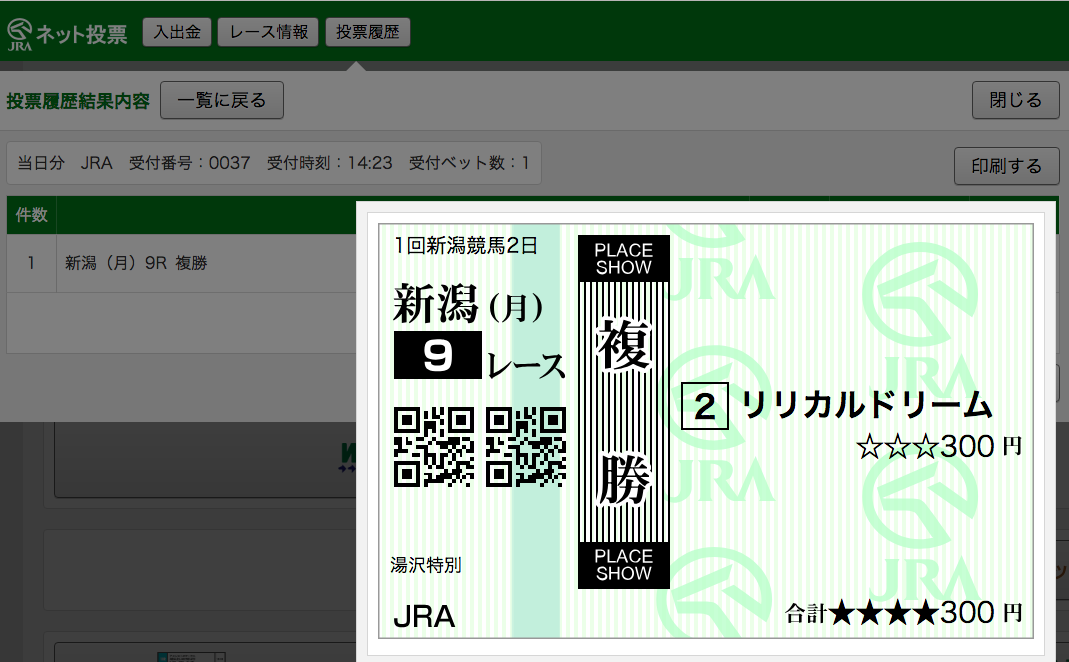Open the 入出金 menu
Viewport: 1069px width, 662px height.
pyautogui.click(x=177, y=32)
